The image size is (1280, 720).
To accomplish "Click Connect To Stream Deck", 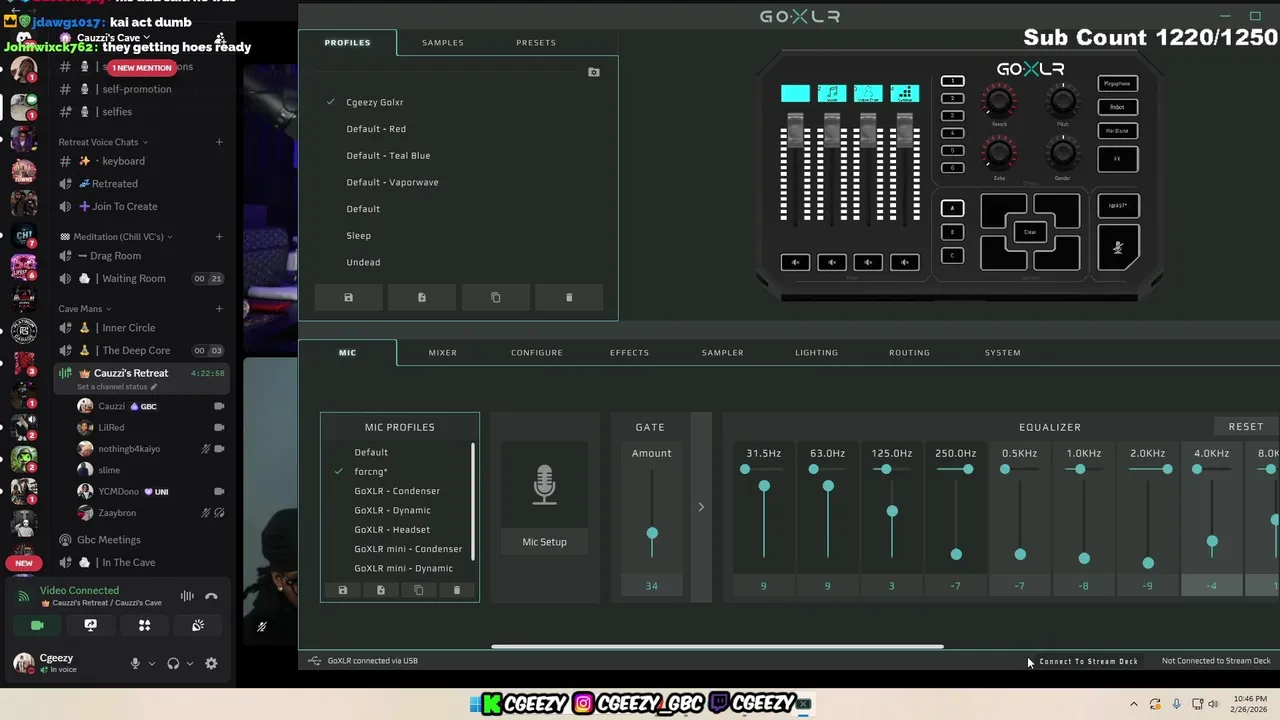I will point(1088,661).
